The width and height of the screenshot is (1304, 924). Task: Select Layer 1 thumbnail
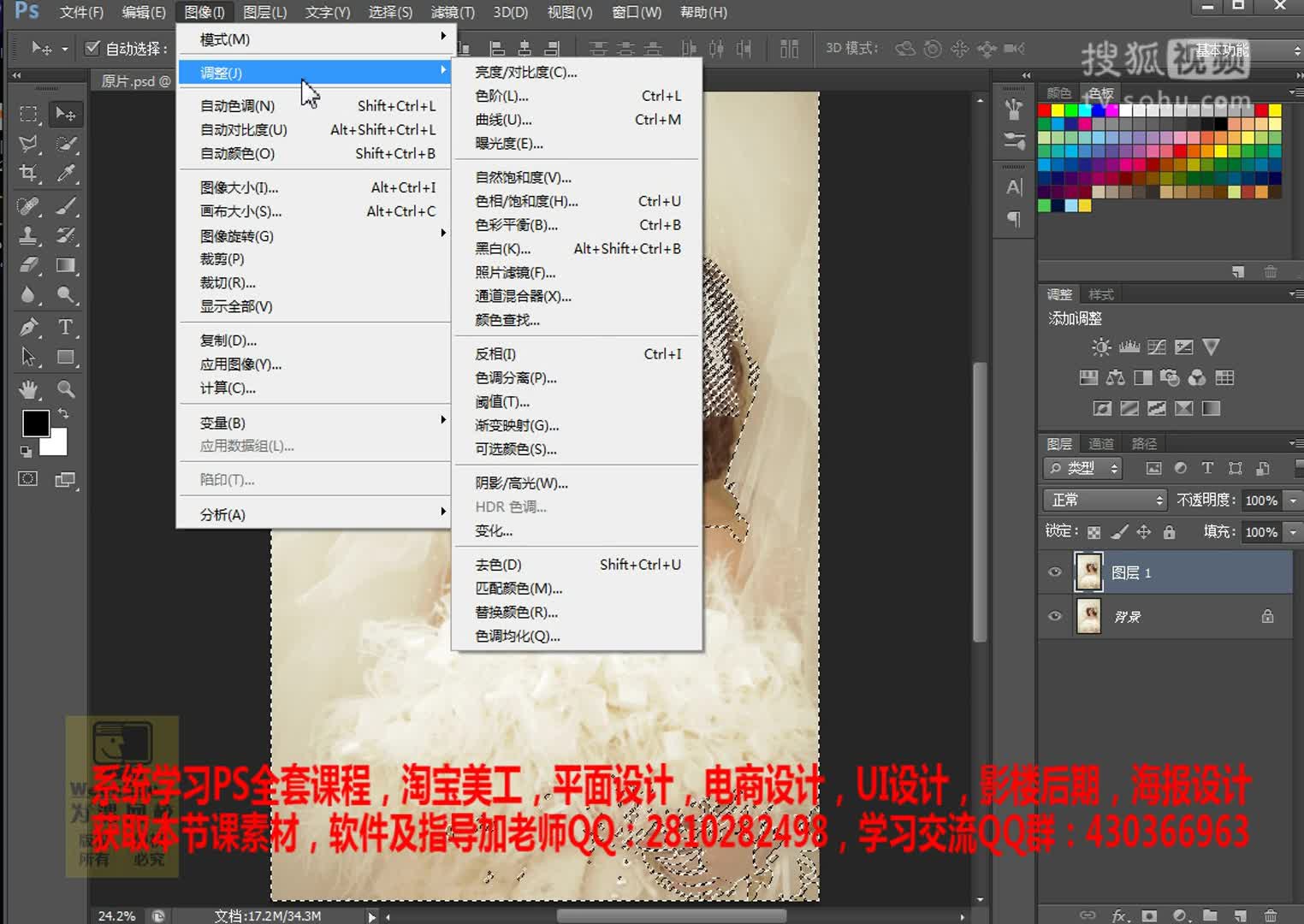[x=1088, y=572]
